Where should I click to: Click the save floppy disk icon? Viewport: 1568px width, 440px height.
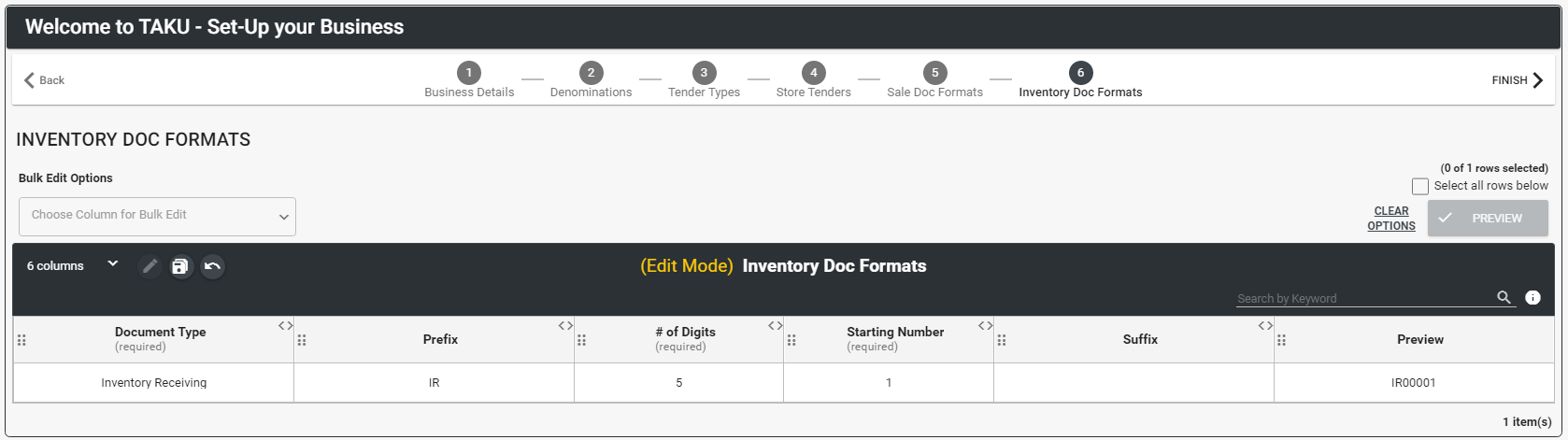tap(180, 266)
